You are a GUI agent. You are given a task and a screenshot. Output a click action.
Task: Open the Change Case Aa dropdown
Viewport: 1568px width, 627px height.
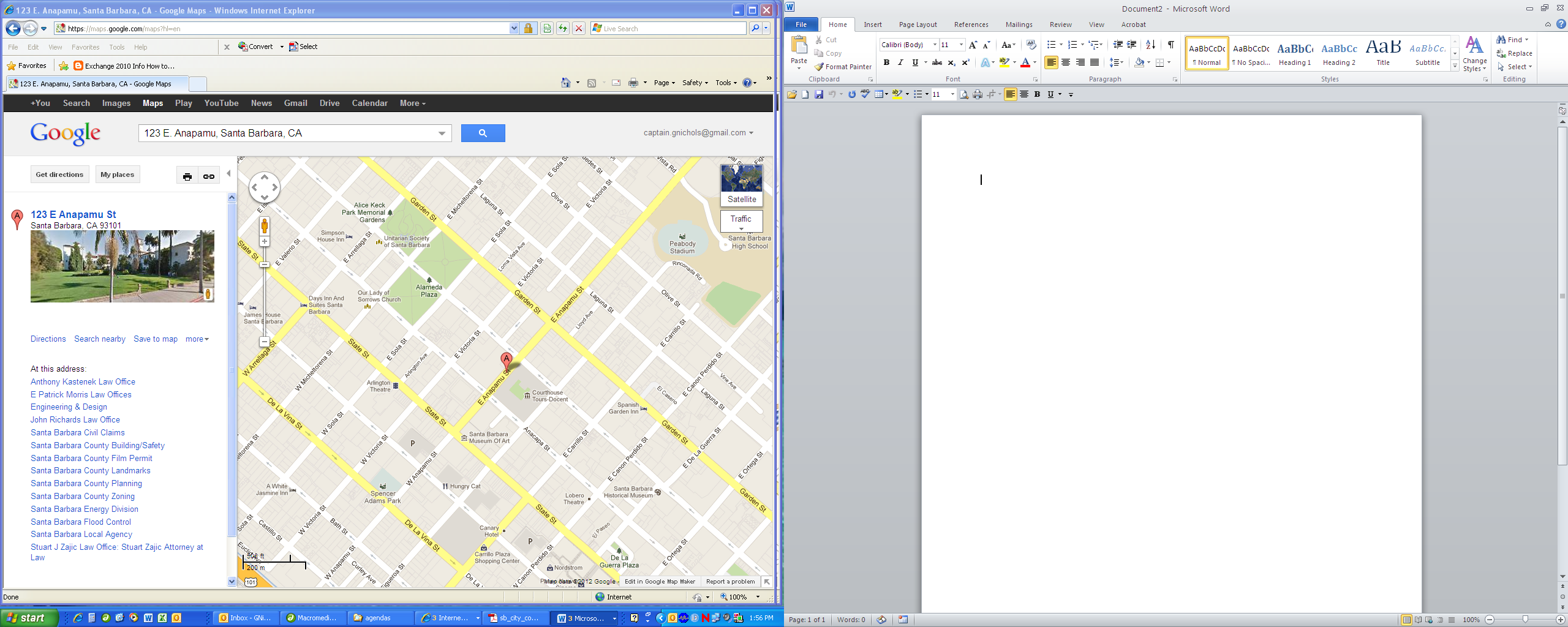[x=1008, y=45]
